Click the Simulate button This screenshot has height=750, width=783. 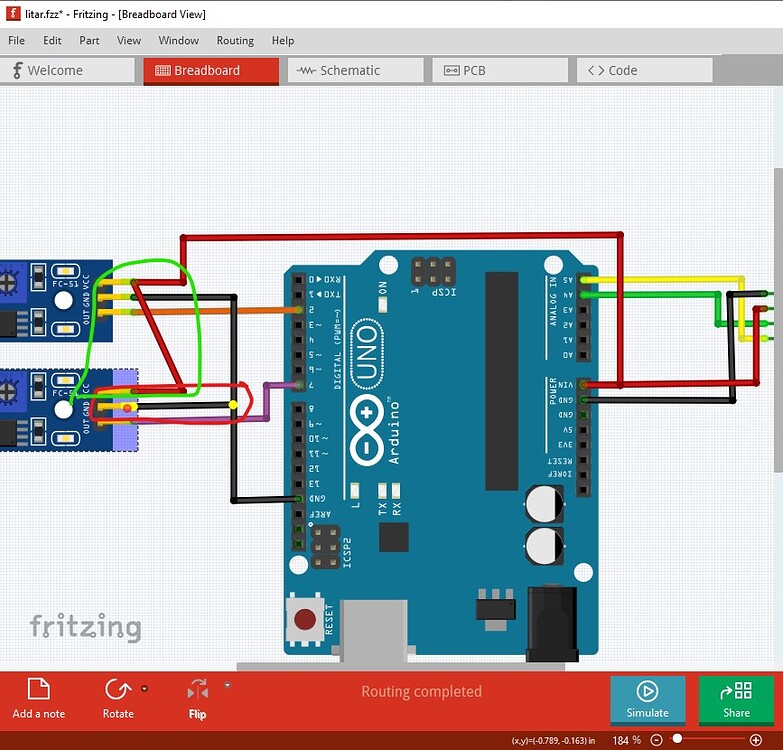pyautogui.click(x=647, y=700)
